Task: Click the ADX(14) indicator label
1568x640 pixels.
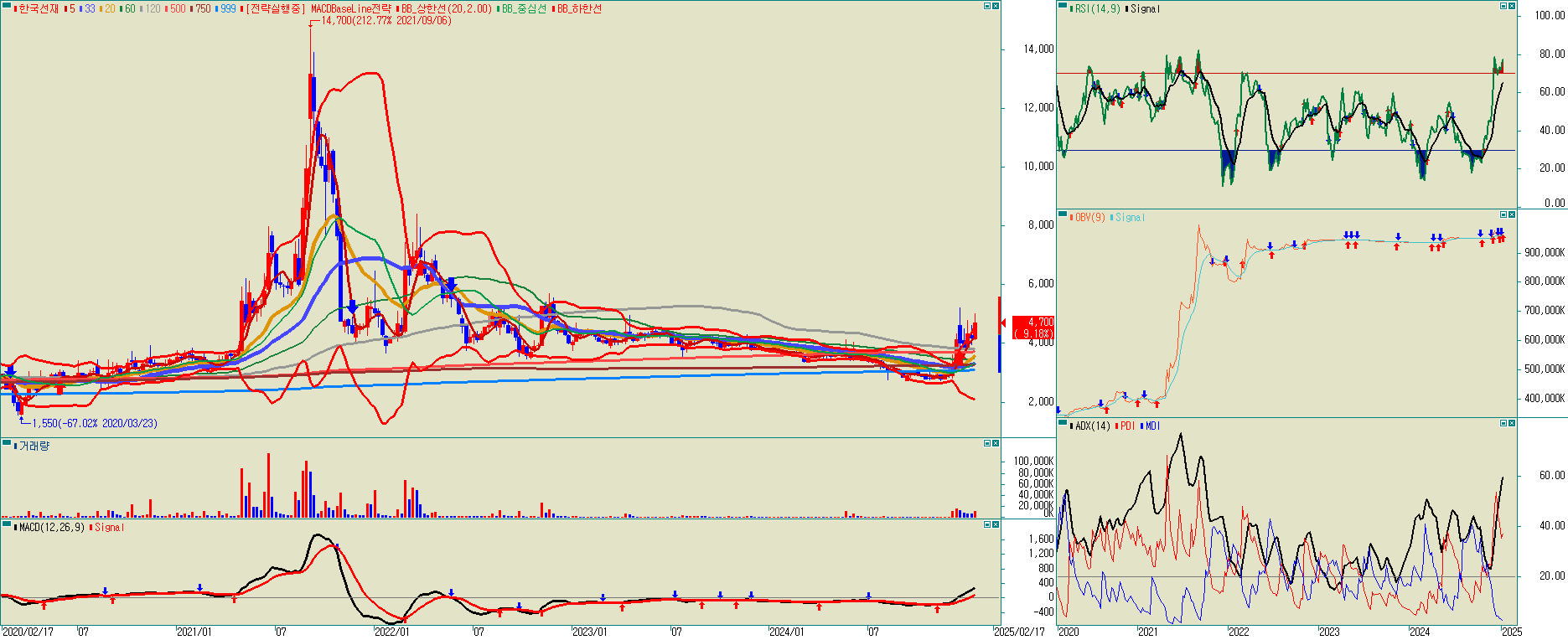Action: pos(1091,426)
